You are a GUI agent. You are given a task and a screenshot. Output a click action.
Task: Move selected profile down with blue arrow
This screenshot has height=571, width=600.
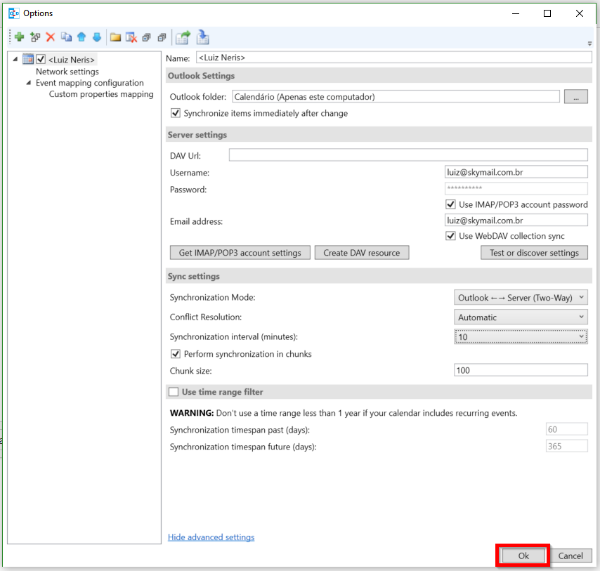(x=97, y=37)
